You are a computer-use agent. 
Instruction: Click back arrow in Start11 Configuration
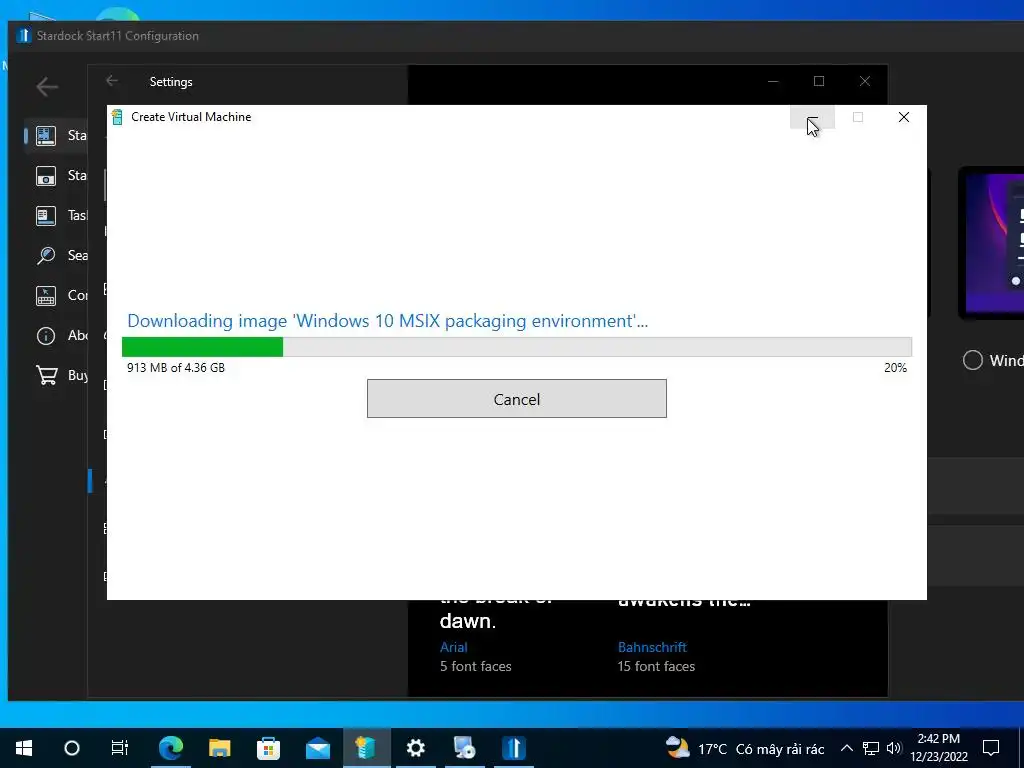point(47,86)
